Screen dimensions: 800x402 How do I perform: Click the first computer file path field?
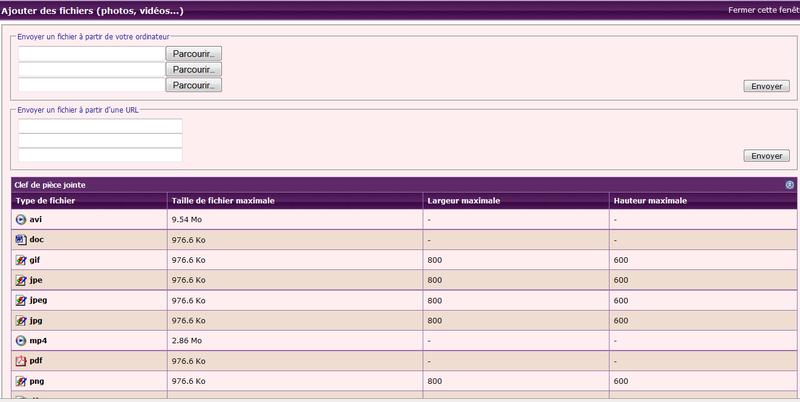click(91, 53)
